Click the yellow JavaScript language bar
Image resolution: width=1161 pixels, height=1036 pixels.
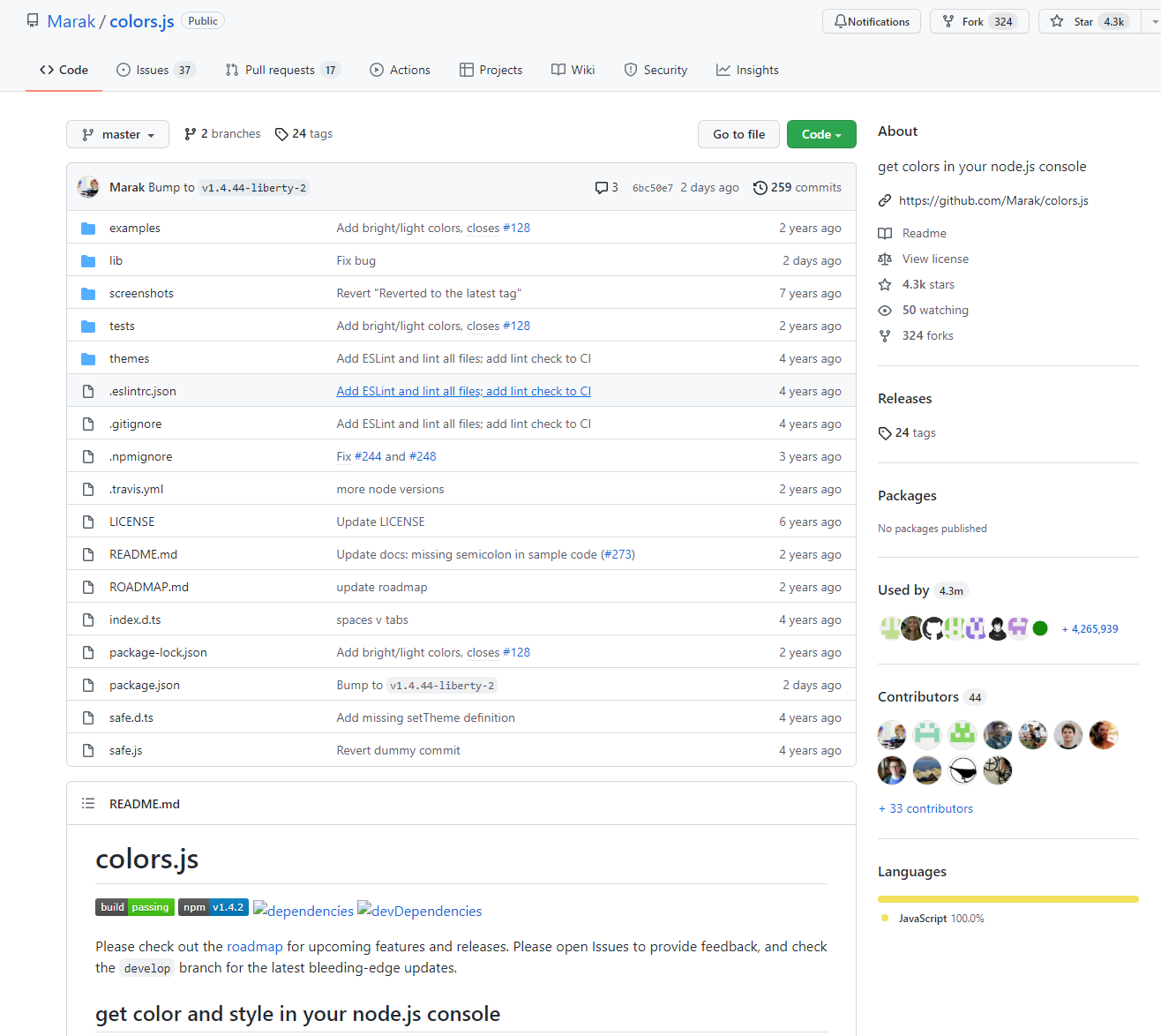[x=1007, y=899]
